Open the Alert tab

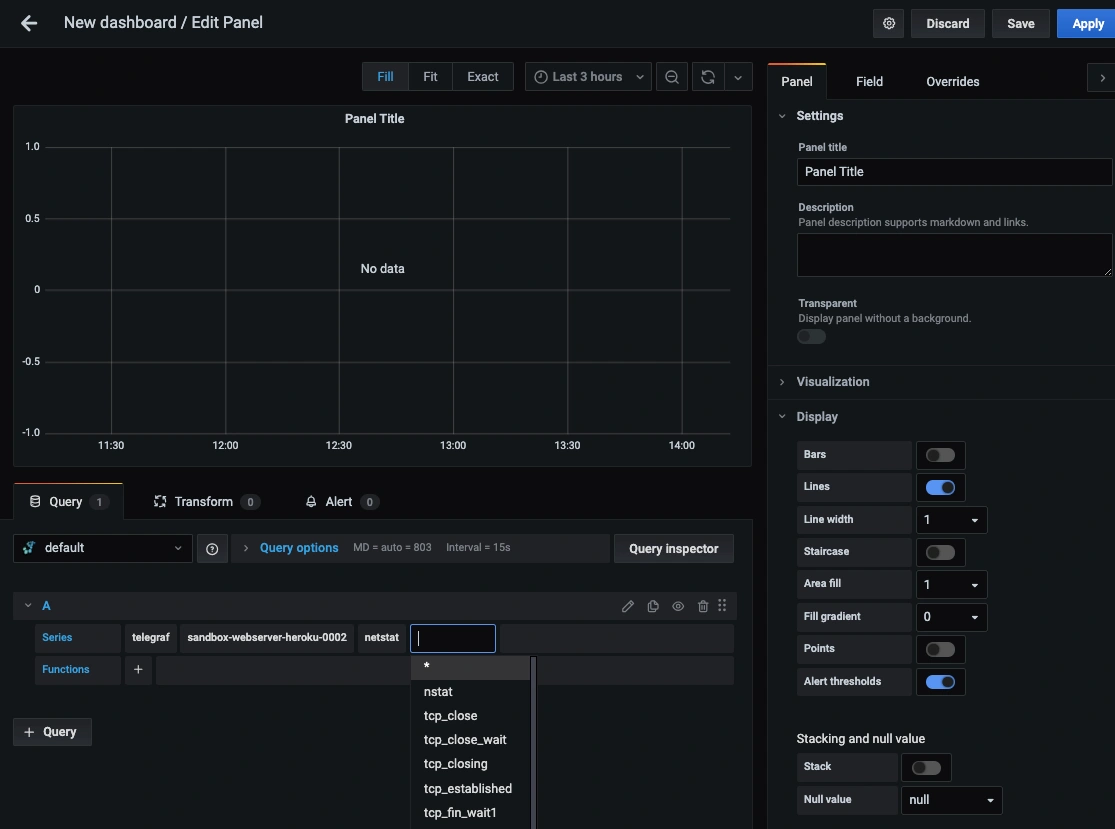[x=341, y=502]
